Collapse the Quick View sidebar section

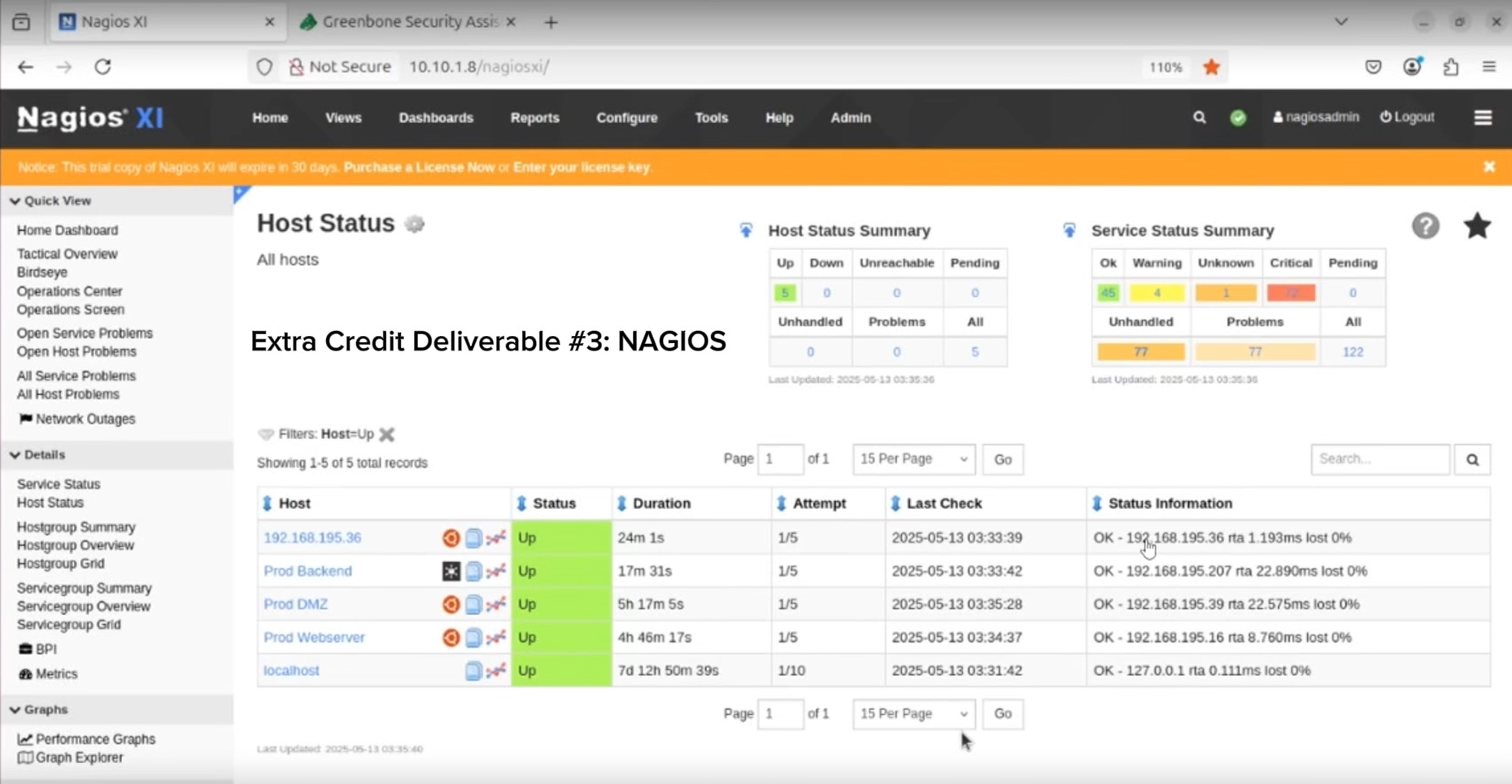(x=15, y=201)
